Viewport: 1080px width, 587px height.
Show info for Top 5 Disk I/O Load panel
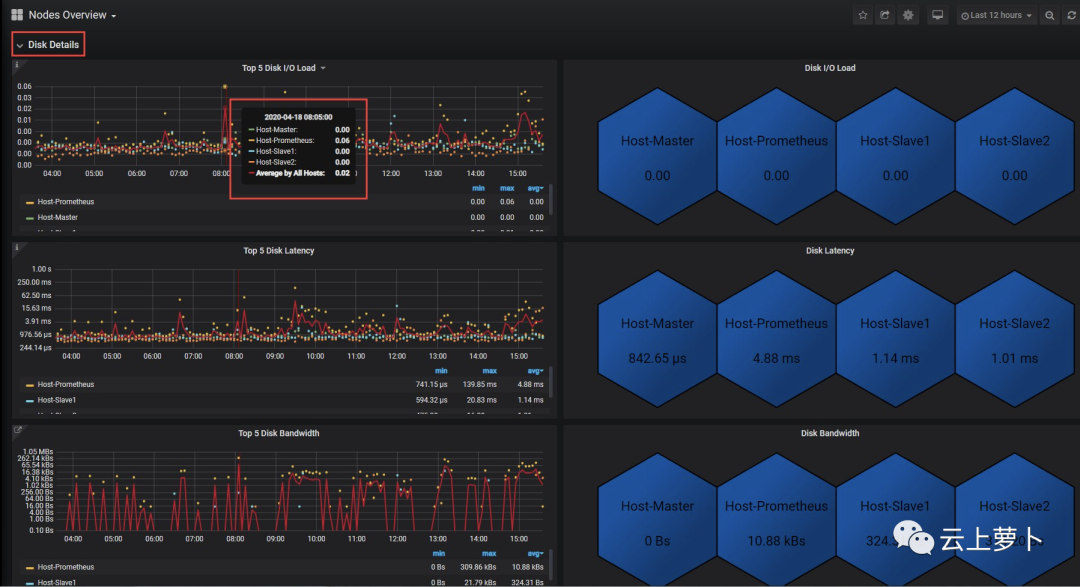pyautogui.click(x=17, y=65)
